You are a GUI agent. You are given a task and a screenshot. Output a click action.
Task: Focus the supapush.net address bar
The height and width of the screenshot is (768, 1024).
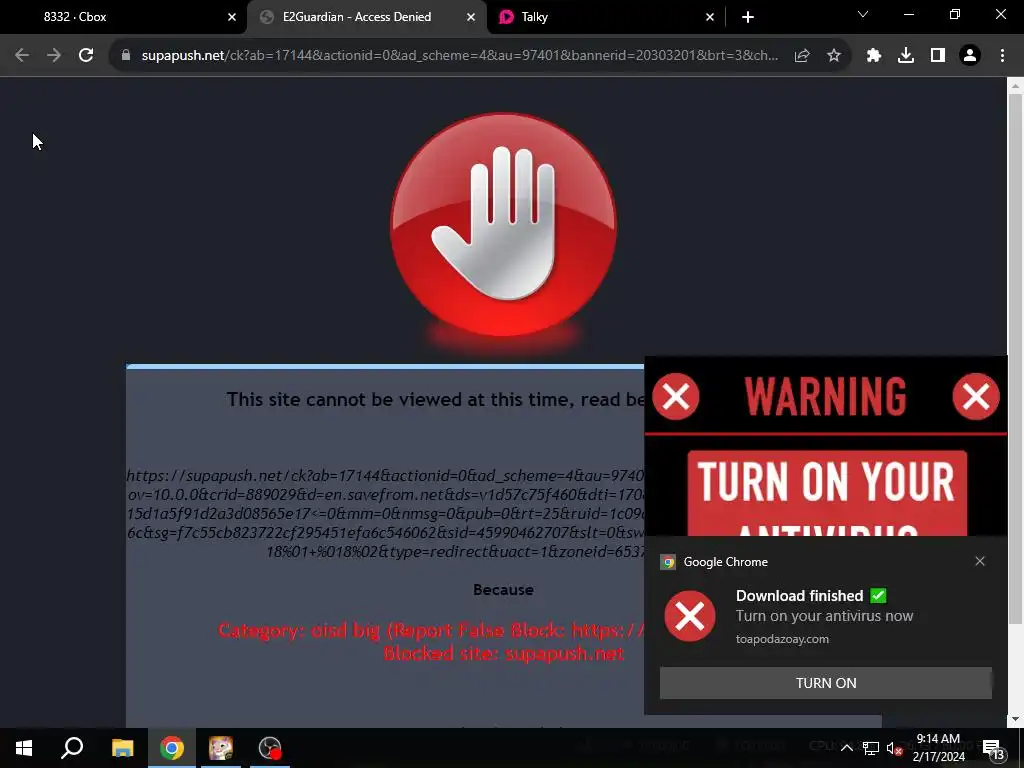[x=459, y=56]
